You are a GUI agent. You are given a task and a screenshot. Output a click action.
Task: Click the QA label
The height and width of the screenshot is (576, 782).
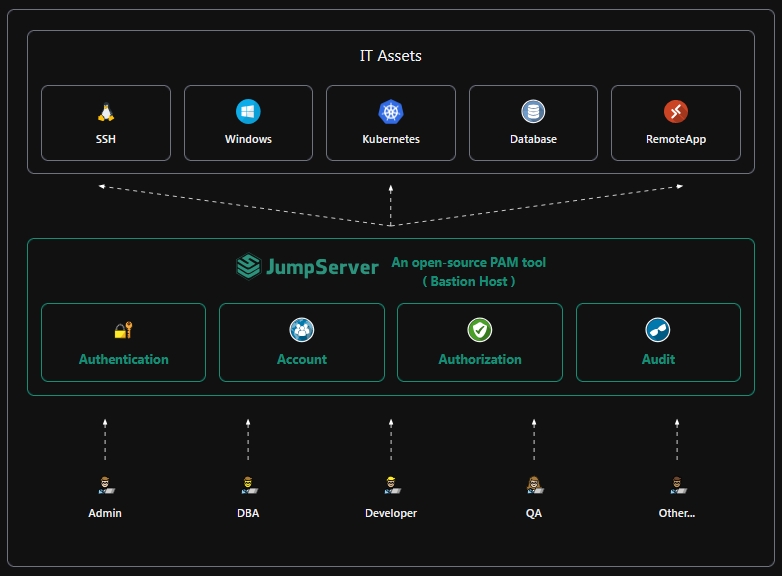(534, 513)
